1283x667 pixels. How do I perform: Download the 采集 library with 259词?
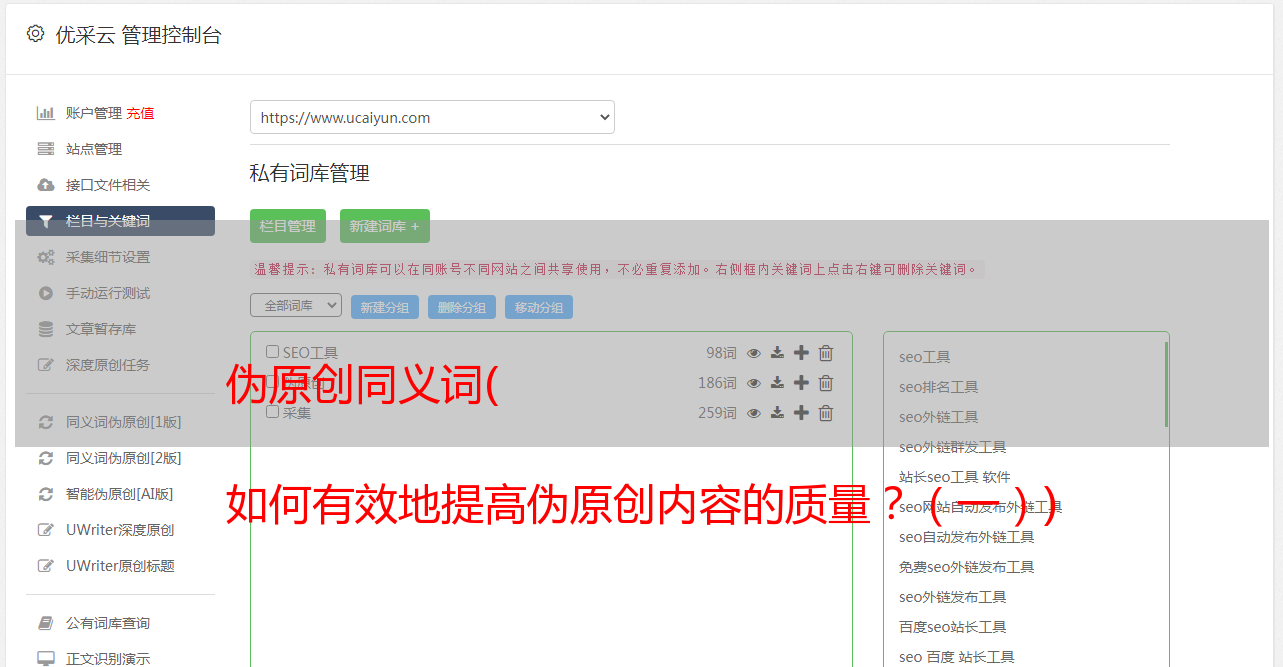(777, 413)
